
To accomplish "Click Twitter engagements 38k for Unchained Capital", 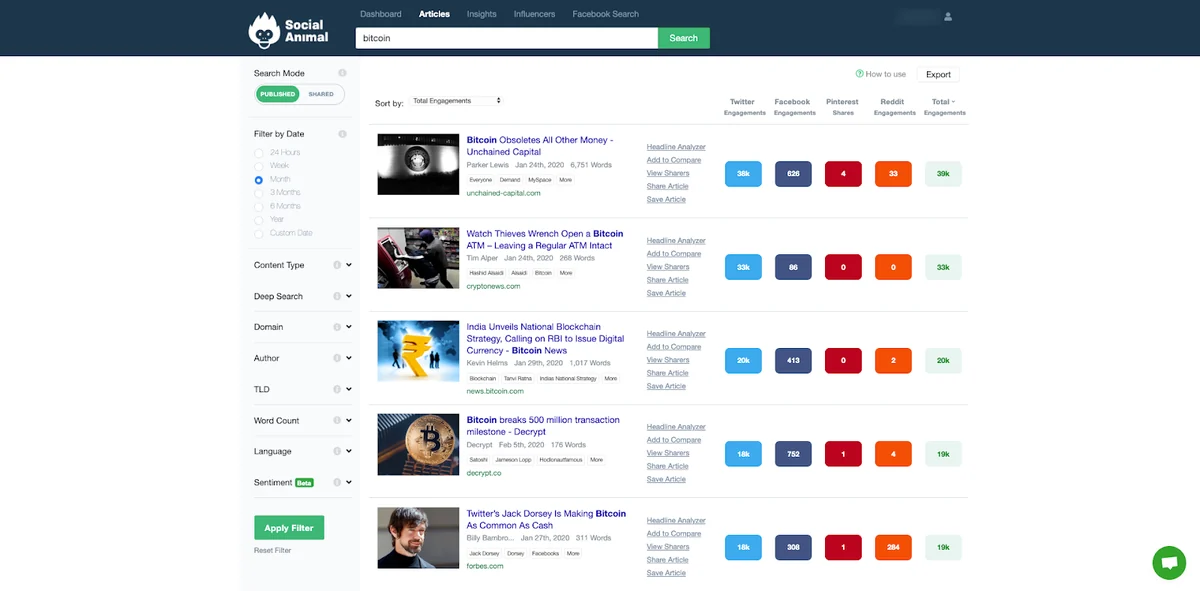I will pos(743,174).
